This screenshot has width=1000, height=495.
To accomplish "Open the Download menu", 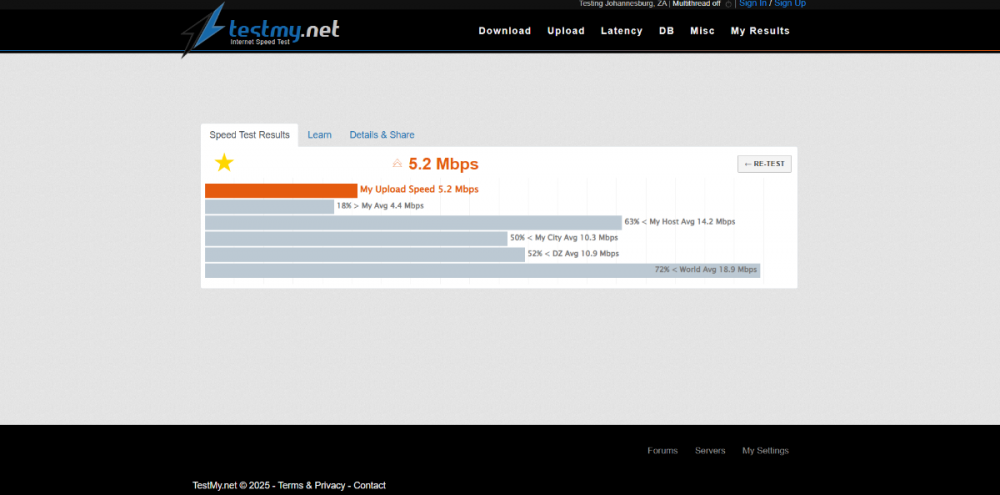I will pos(504,31).
